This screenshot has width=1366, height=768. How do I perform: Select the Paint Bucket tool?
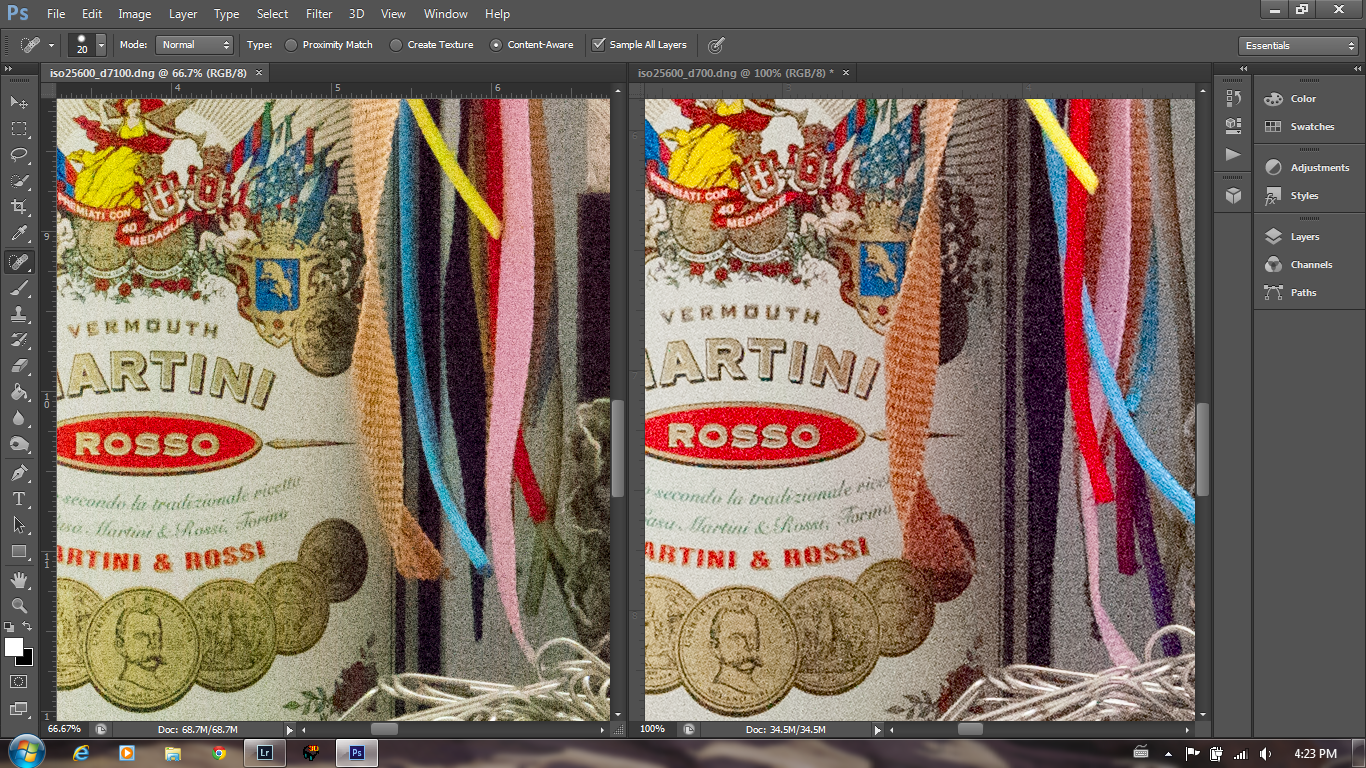pyautogui.click(x=19, y=392)
